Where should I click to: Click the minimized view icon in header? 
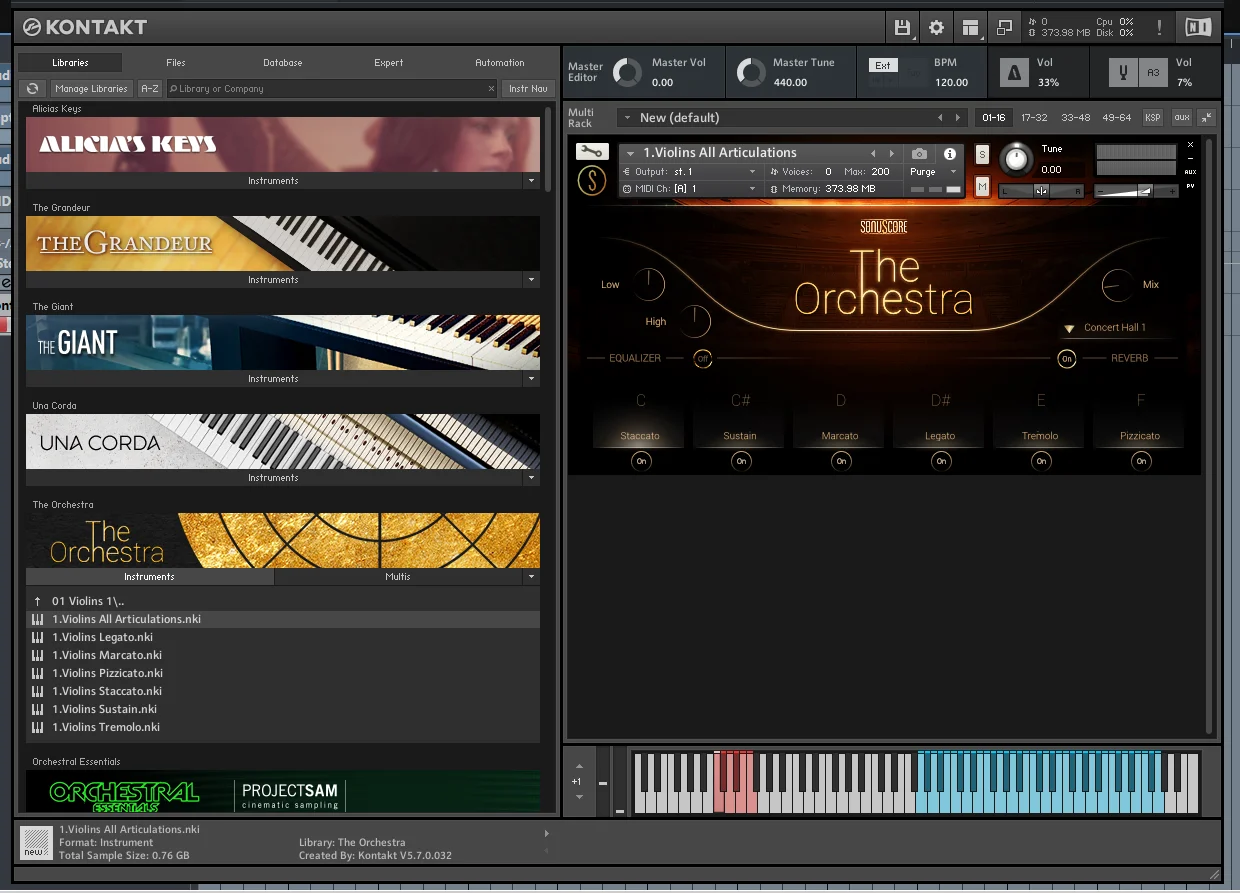click(1004, 27)
